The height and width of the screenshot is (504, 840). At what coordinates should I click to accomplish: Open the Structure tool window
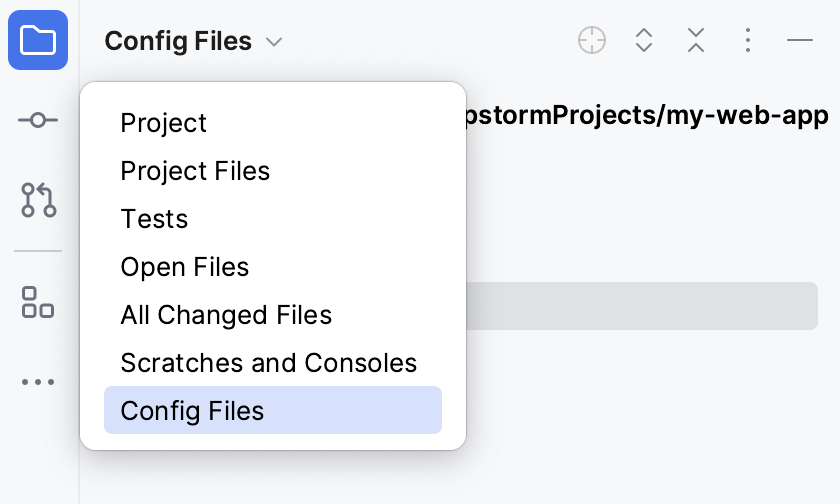point(38,302)
